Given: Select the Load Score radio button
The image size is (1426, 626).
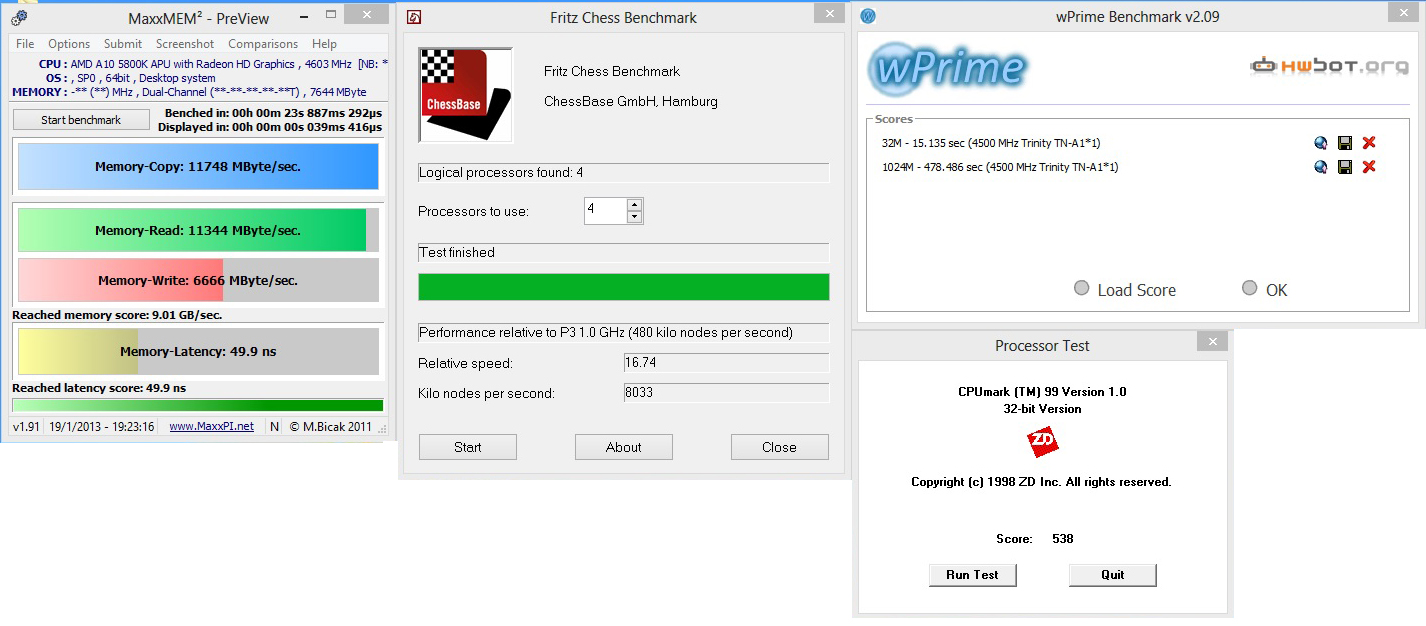Looking at the screenshot, I should coord(1081,288).
